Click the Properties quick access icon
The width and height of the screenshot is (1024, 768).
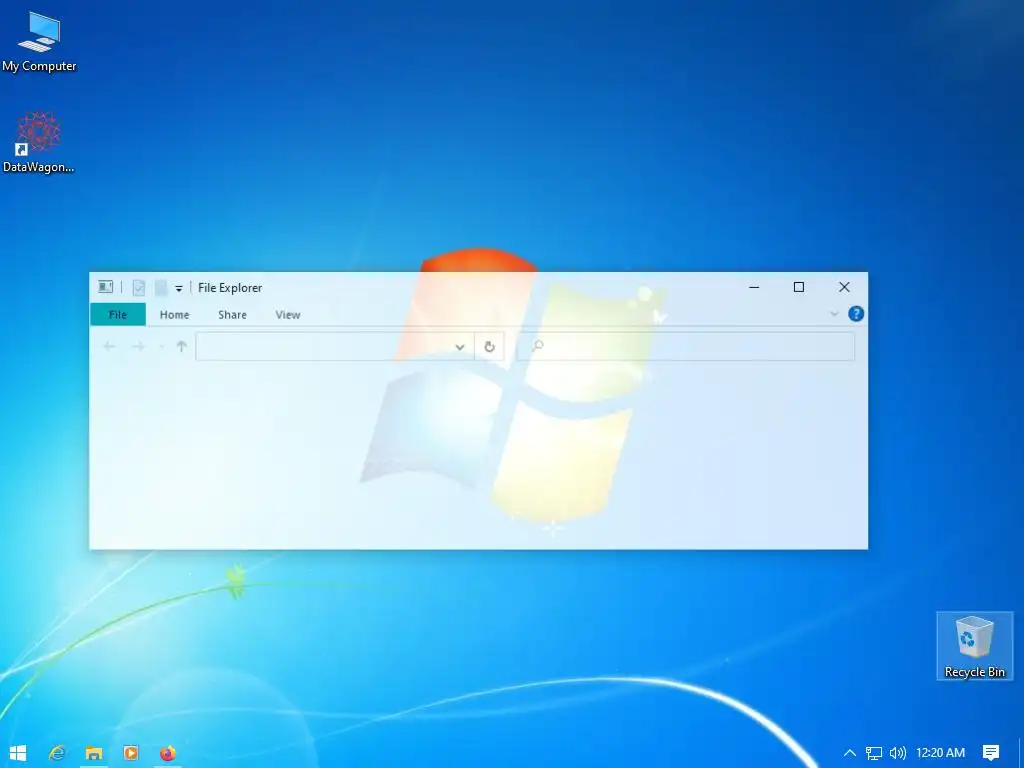[138, 287]
